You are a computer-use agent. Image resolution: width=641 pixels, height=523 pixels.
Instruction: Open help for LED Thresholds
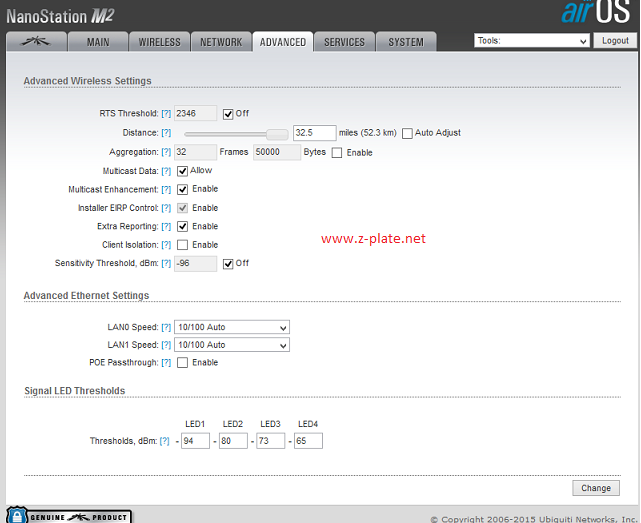[164, 441]
